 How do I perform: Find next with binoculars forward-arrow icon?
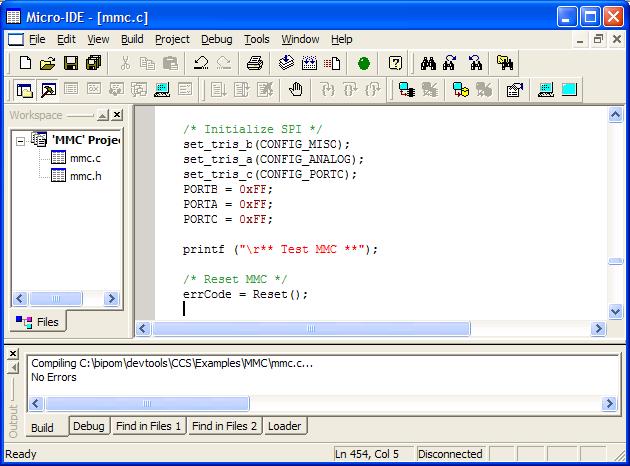click(450, 63)
